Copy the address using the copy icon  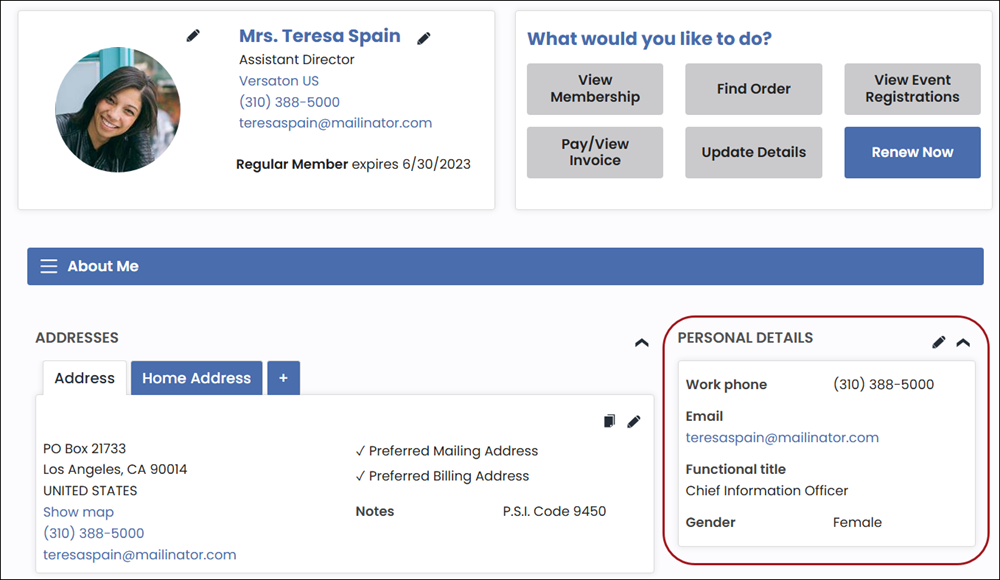pos(610,422)
